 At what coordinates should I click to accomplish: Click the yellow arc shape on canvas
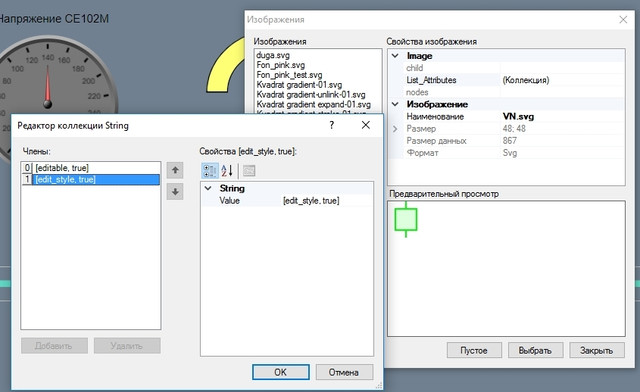click(x=225, y=65)
